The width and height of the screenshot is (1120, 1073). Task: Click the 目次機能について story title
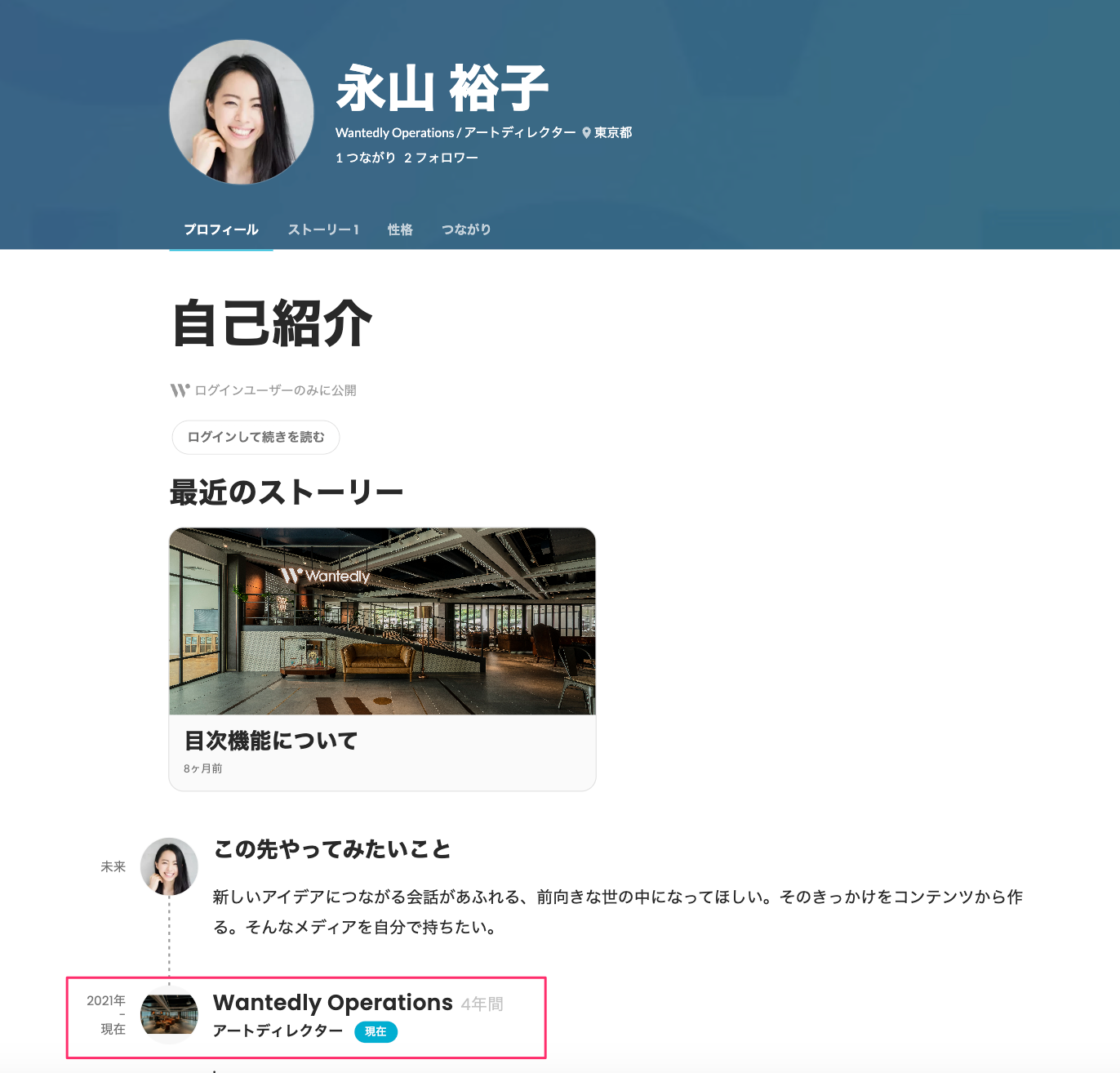[x=271, y=741]
